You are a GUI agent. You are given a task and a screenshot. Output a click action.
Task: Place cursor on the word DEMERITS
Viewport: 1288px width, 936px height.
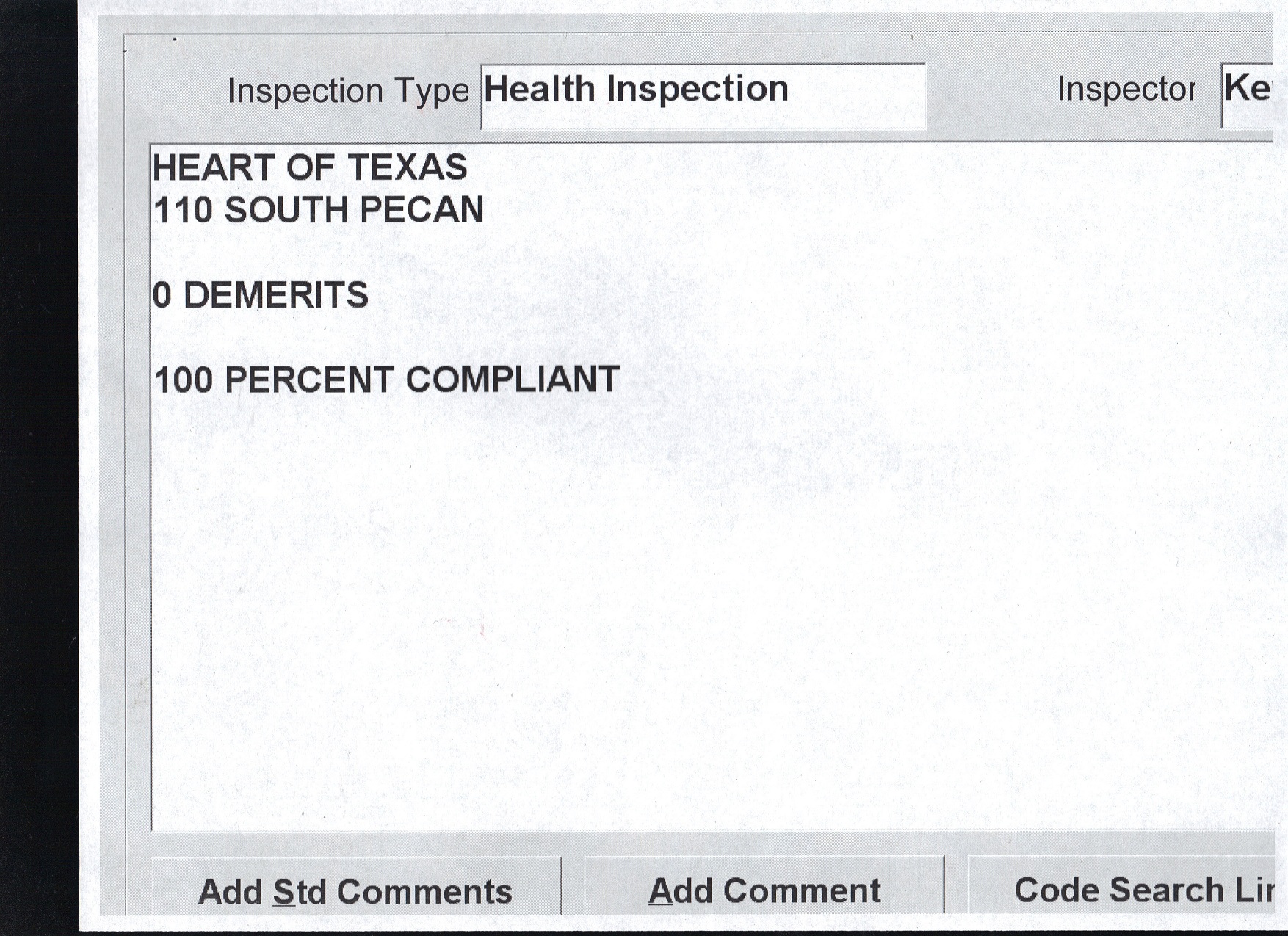click(x=275, y=295)
